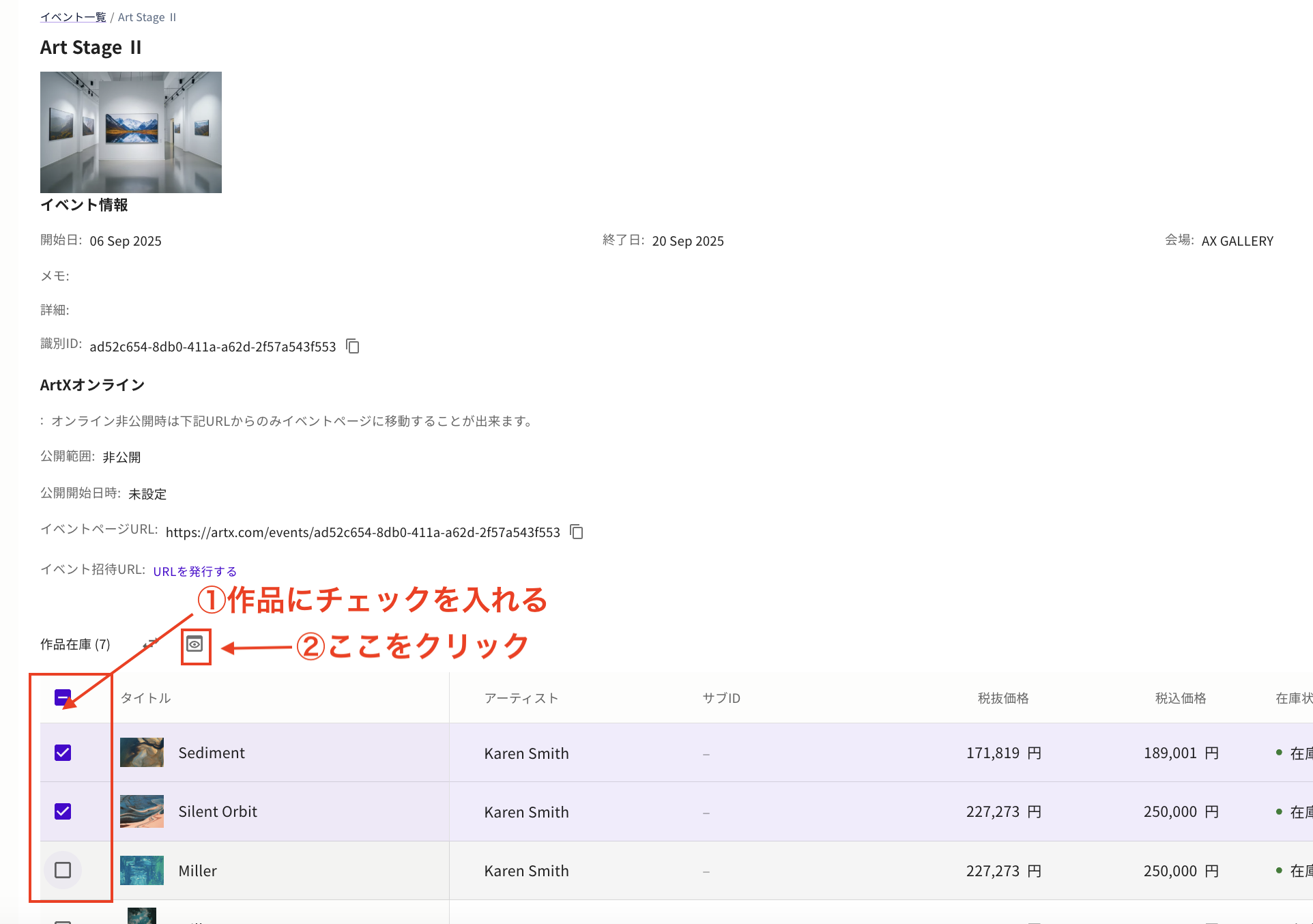Click the 250,000 円 price in Miller row
The image size is (1313, 924).
click(1181, 871)
